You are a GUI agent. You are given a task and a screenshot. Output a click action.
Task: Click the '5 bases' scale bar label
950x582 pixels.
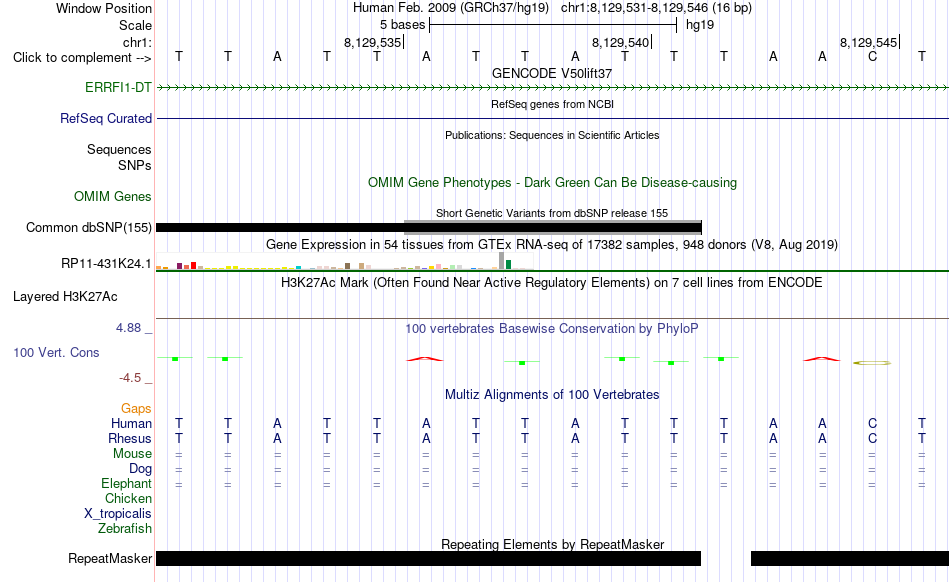coord(402,25)
